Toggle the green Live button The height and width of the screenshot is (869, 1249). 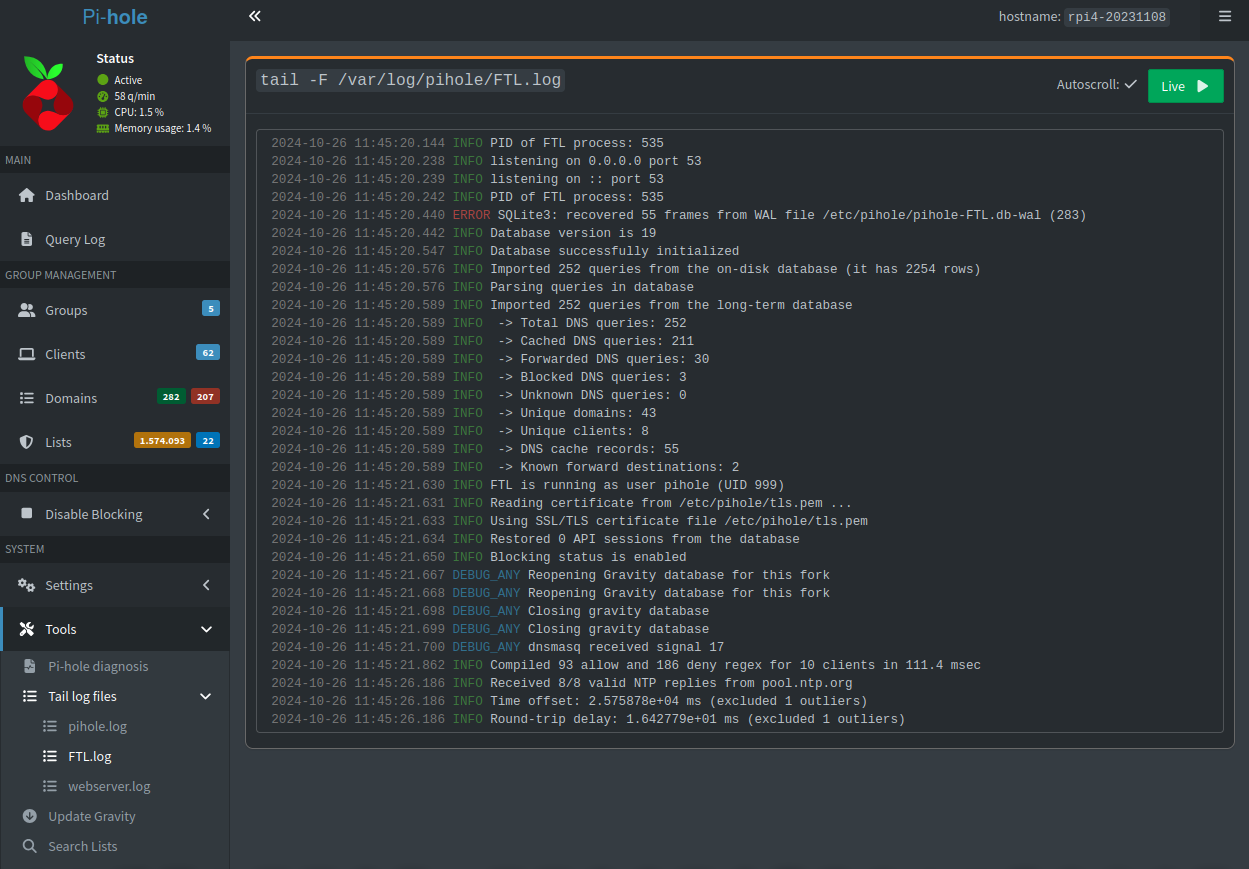point(1185,86)
